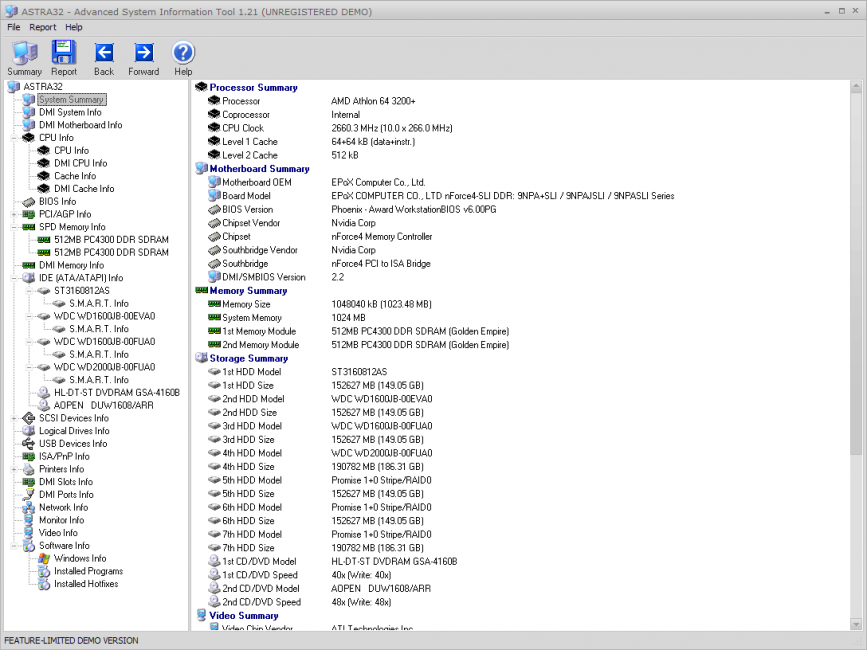Screen dimensions: 867x650
Task: Click the Memory Summary heading
Action: tap(248, 291)
